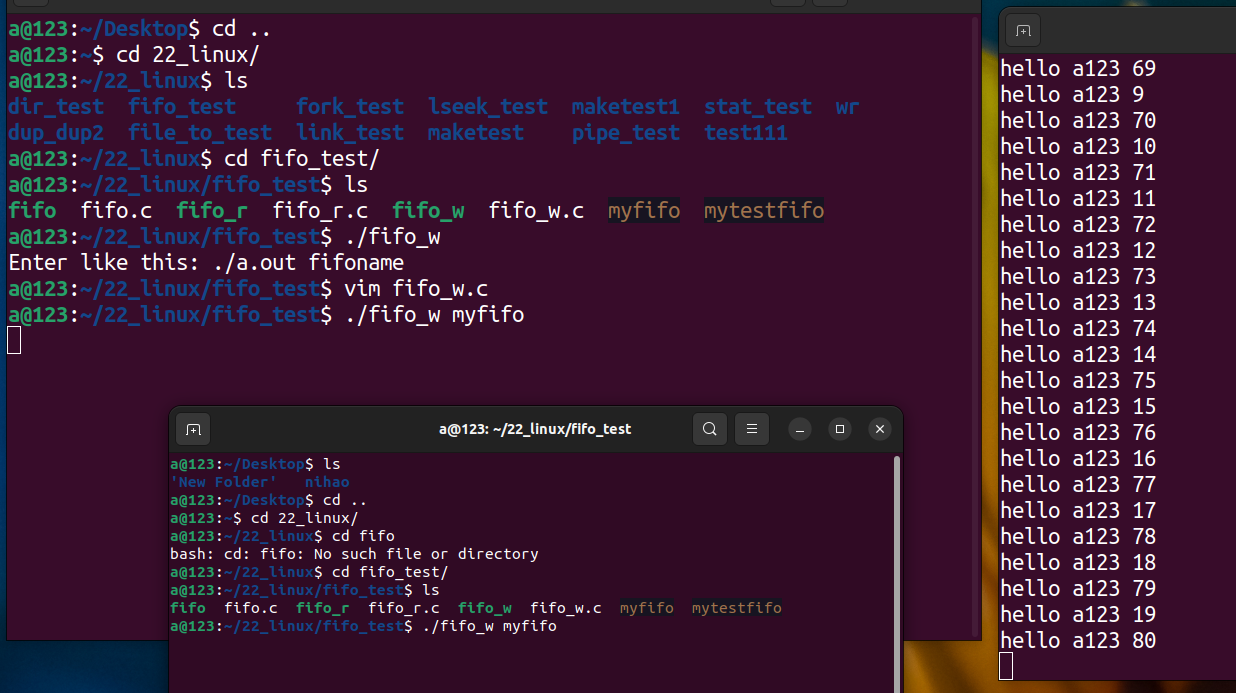Click 'pipe_test' directory name in large terminal

click(626, 133)
